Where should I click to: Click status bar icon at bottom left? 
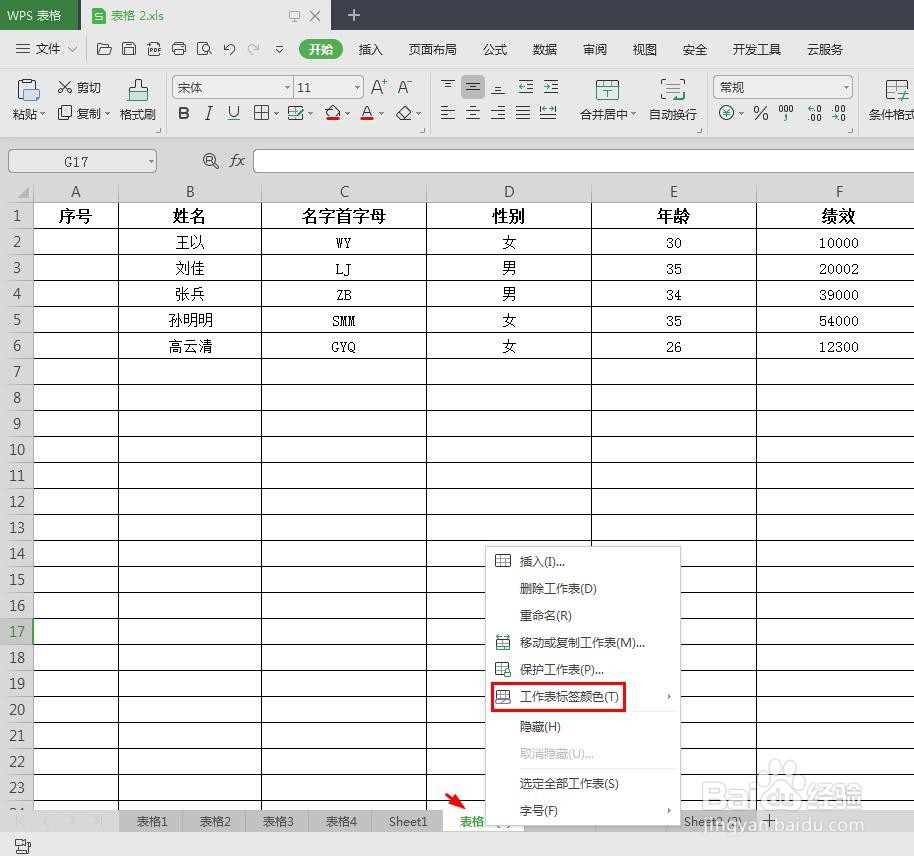[23, 846]
